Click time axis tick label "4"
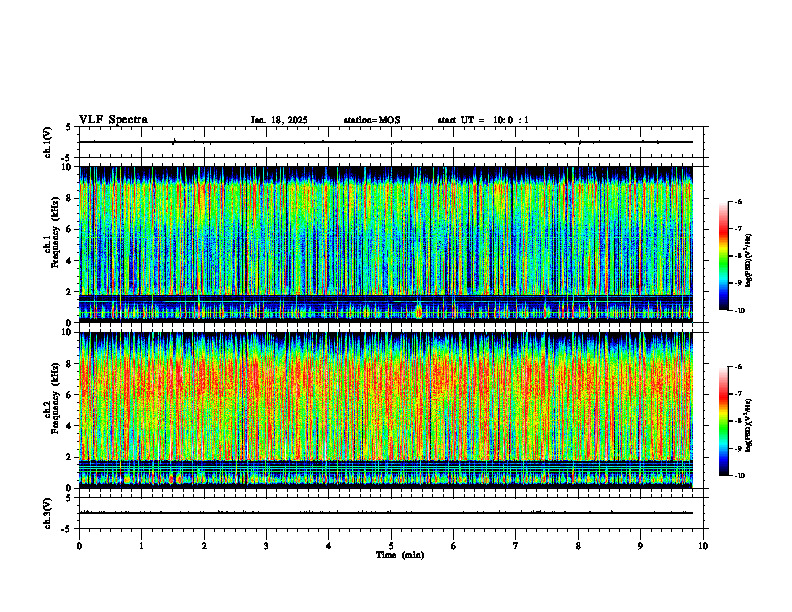 coord(329,546)
